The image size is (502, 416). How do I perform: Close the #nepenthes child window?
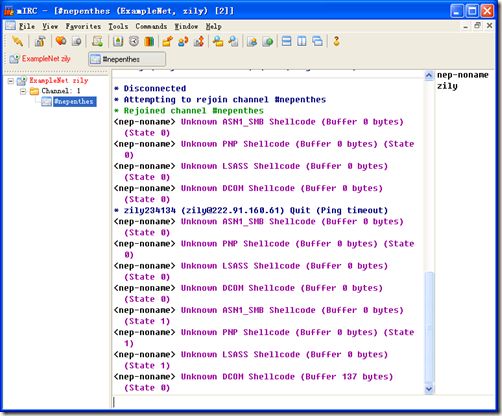489,26
